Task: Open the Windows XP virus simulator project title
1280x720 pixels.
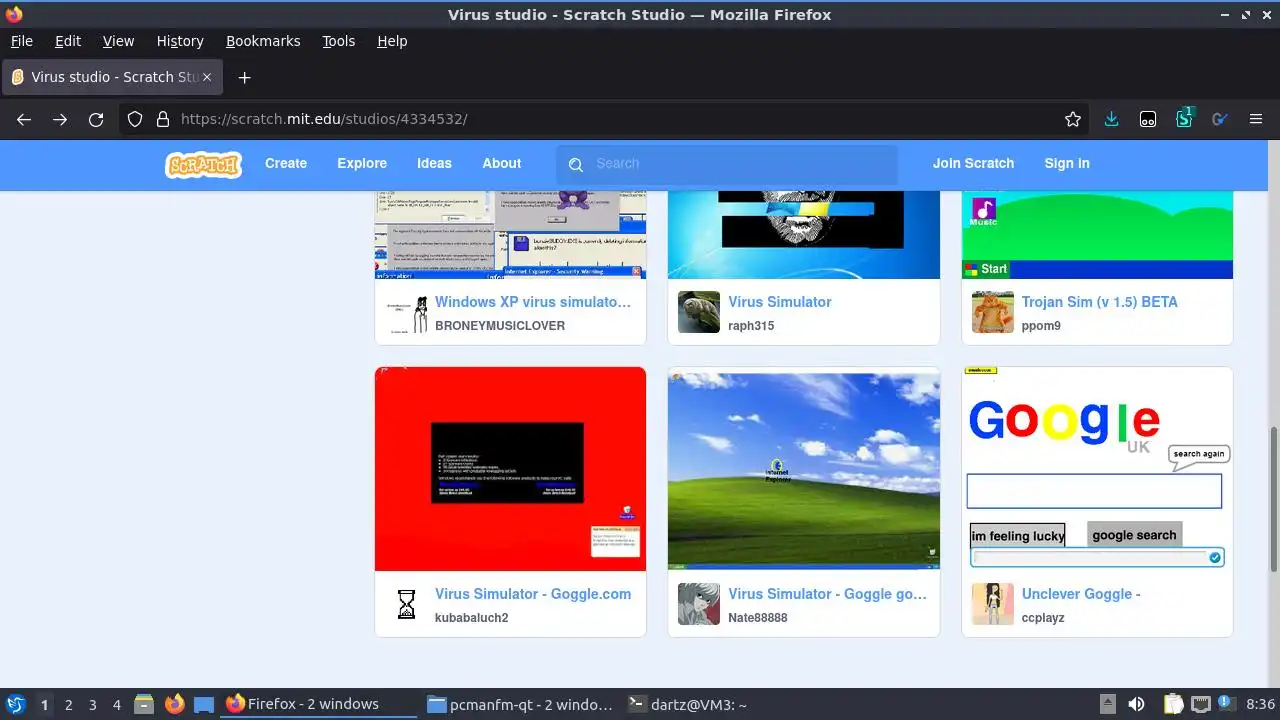Action: pyautogui.click(x=533, y=302)
